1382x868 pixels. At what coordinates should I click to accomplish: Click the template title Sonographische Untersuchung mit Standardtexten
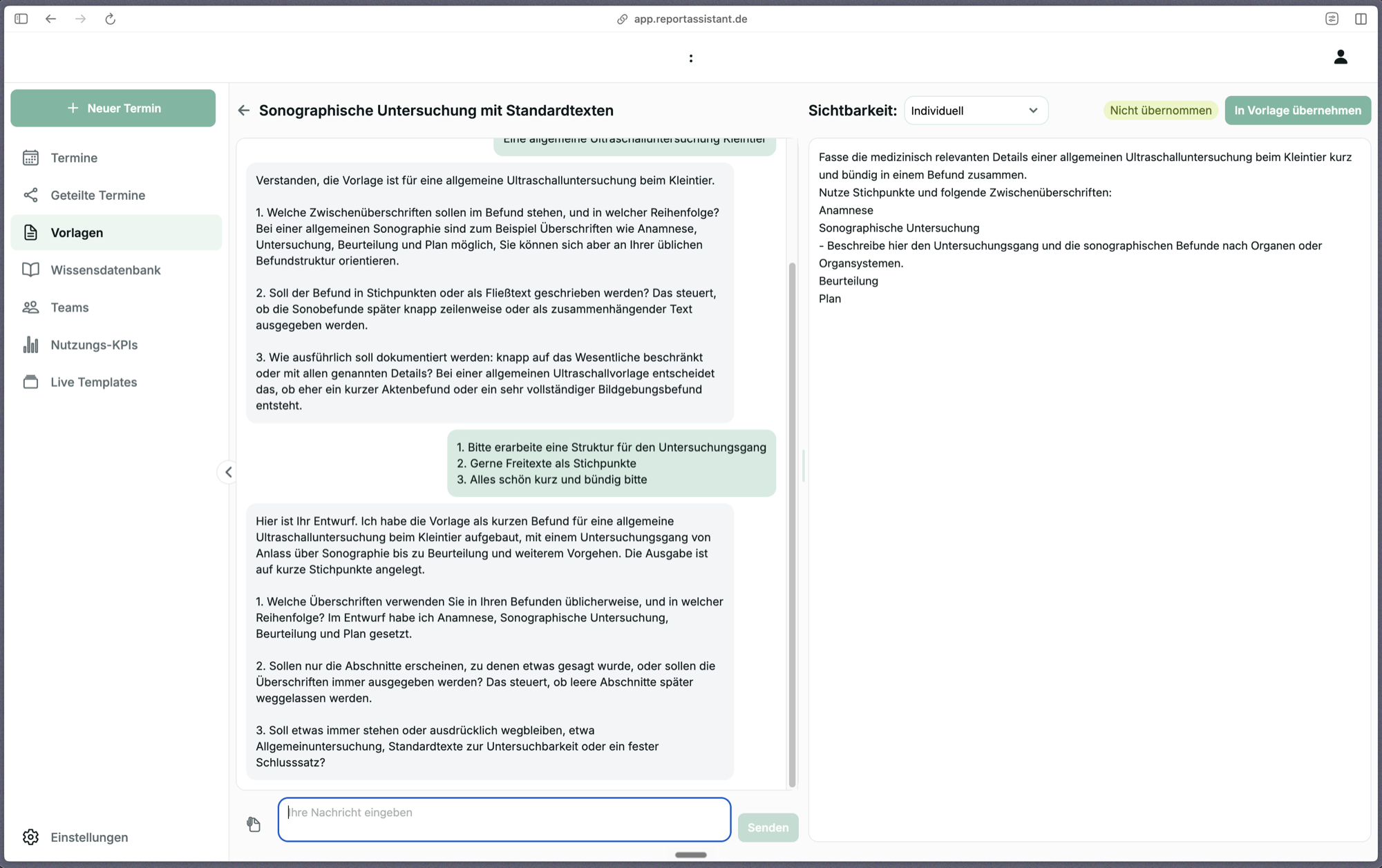(x=436, y=111)
